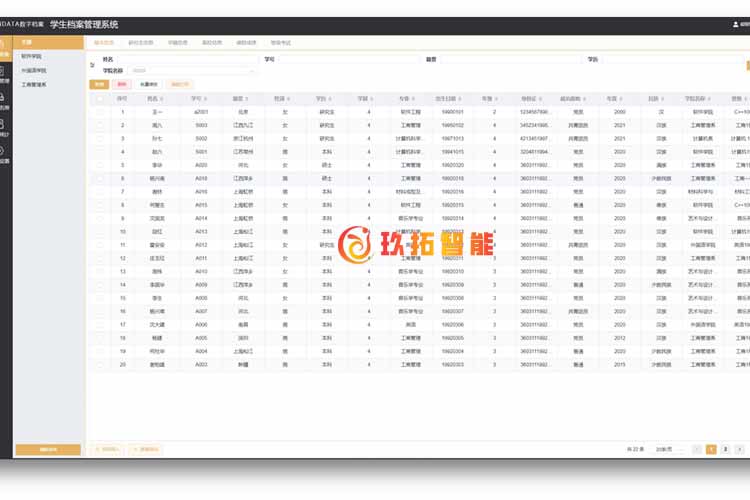Click student number cell "a2001"
This screenshot has height=500, width=750.
click(201, 112)
